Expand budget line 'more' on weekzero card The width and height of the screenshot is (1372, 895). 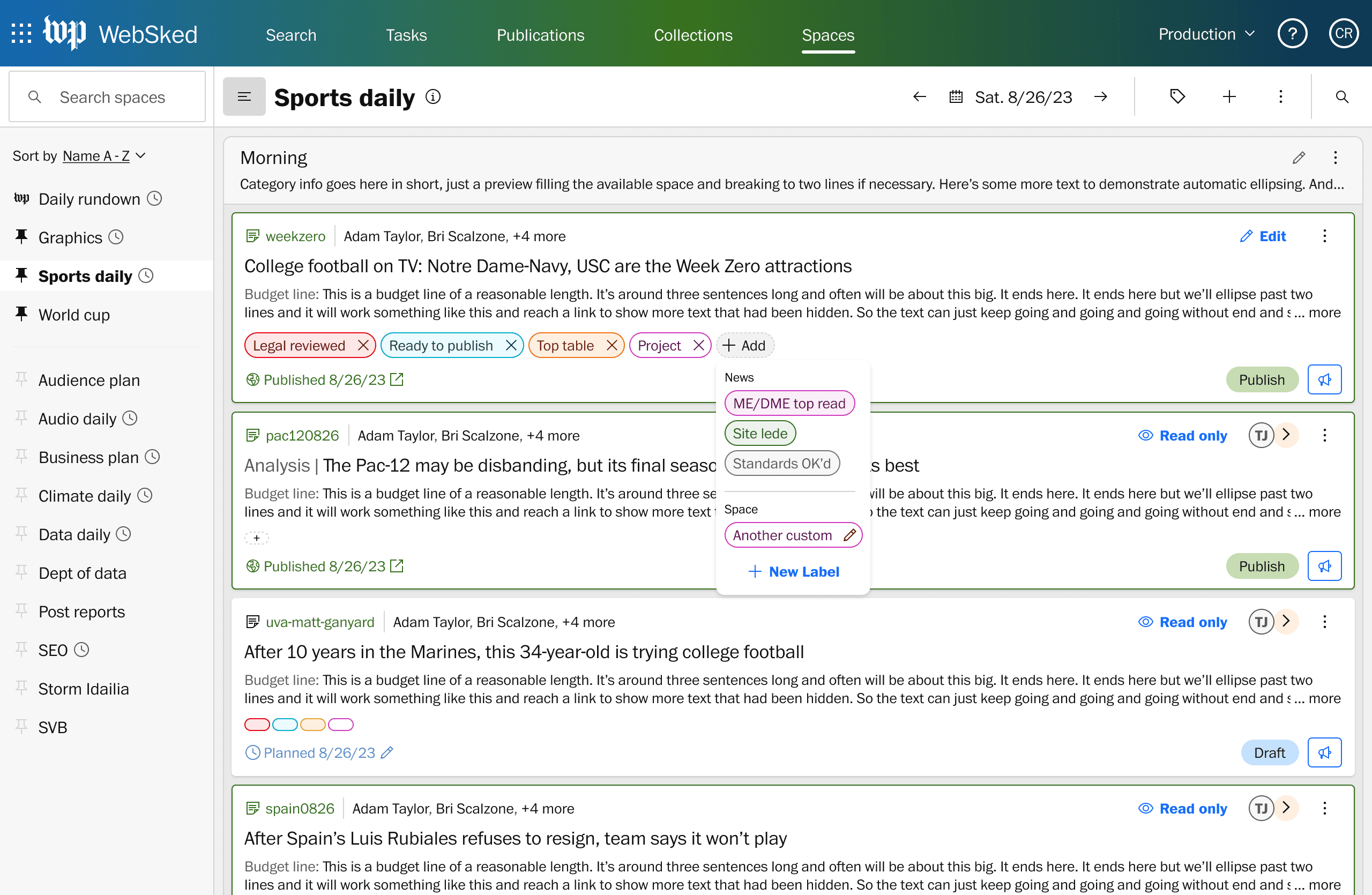pyautogui.click(x=1324, y=313)
